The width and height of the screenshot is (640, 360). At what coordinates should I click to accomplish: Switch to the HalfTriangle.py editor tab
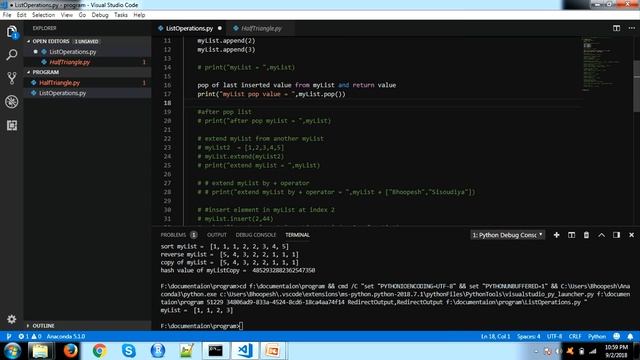(261, 28)
